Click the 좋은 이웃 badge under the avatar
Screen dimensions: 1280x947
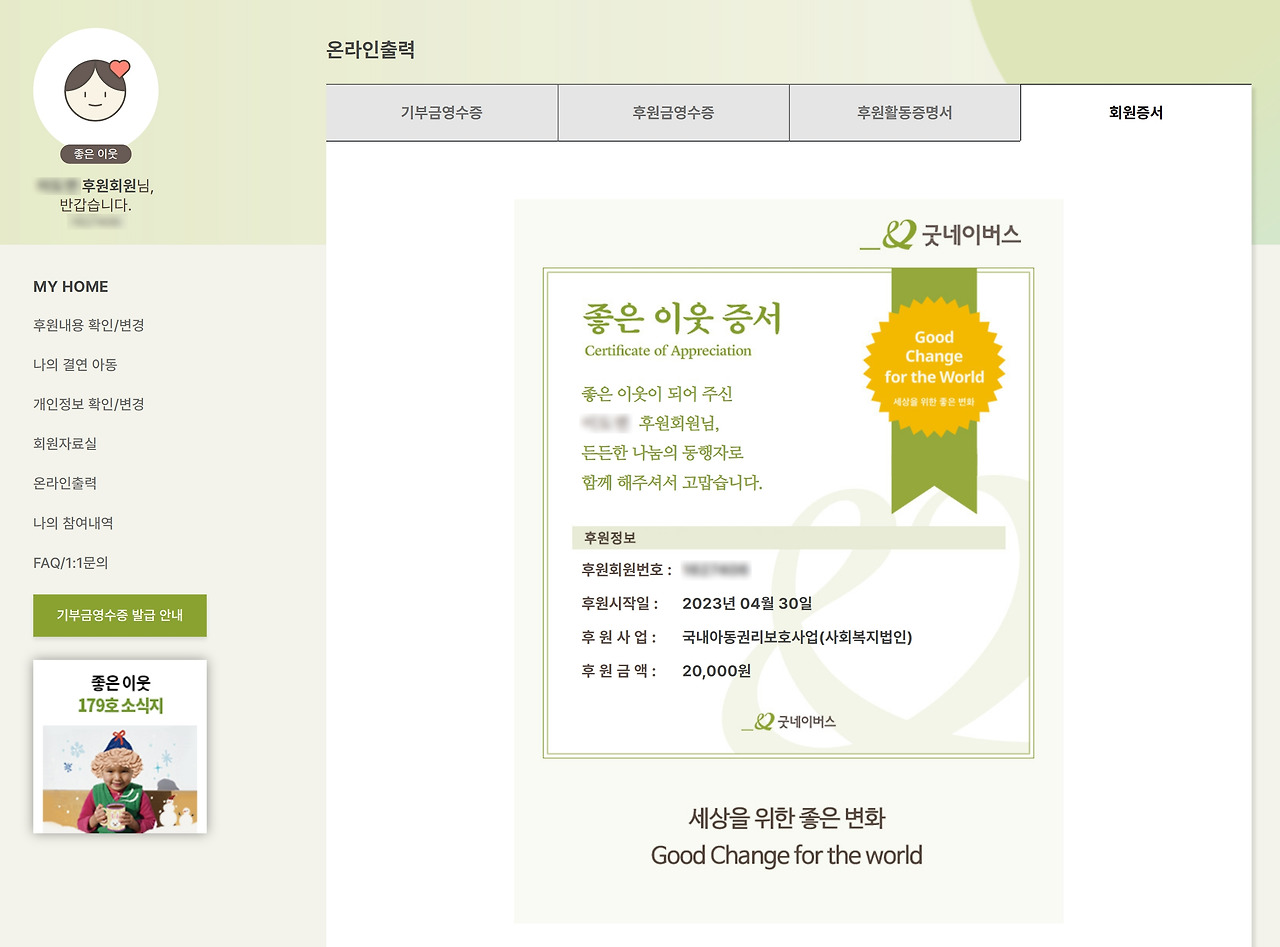pyautogui.click(x=95, y=154)
